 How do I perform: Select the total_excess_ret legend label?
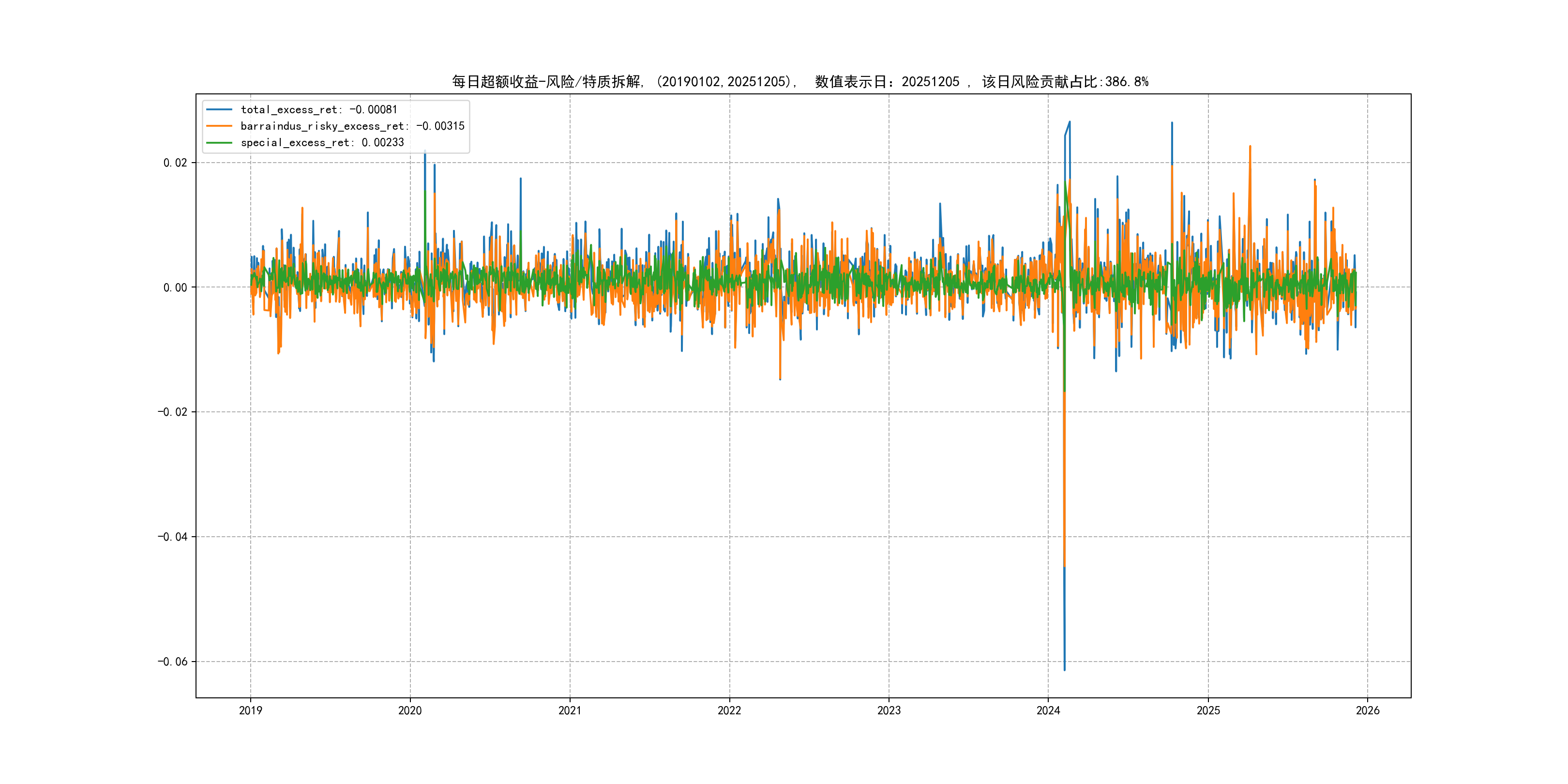coord(319,109)
